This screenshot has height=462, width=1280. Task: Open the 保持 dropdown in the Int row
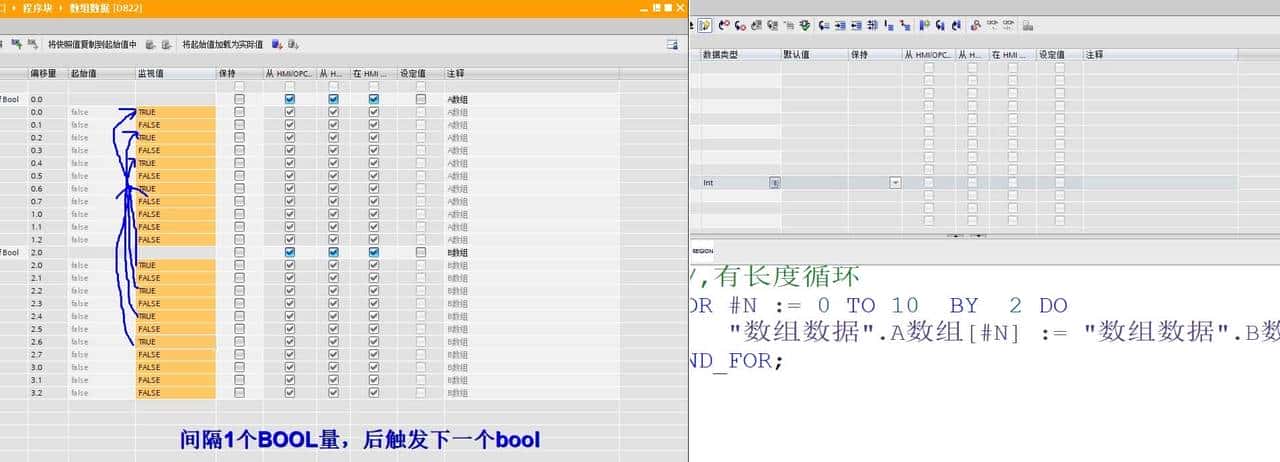point(894,183)
